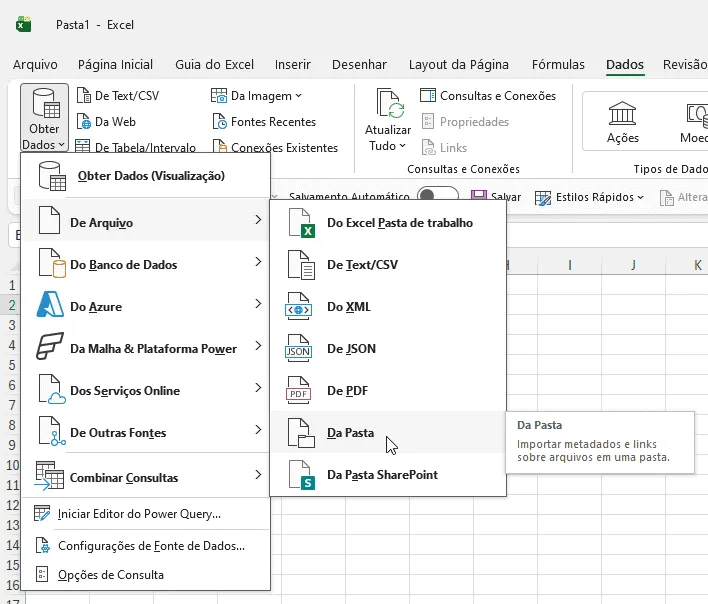Open the Da Imagem dropdown
The width and height of the screenshot is (708, 604).
coord(256,96)
